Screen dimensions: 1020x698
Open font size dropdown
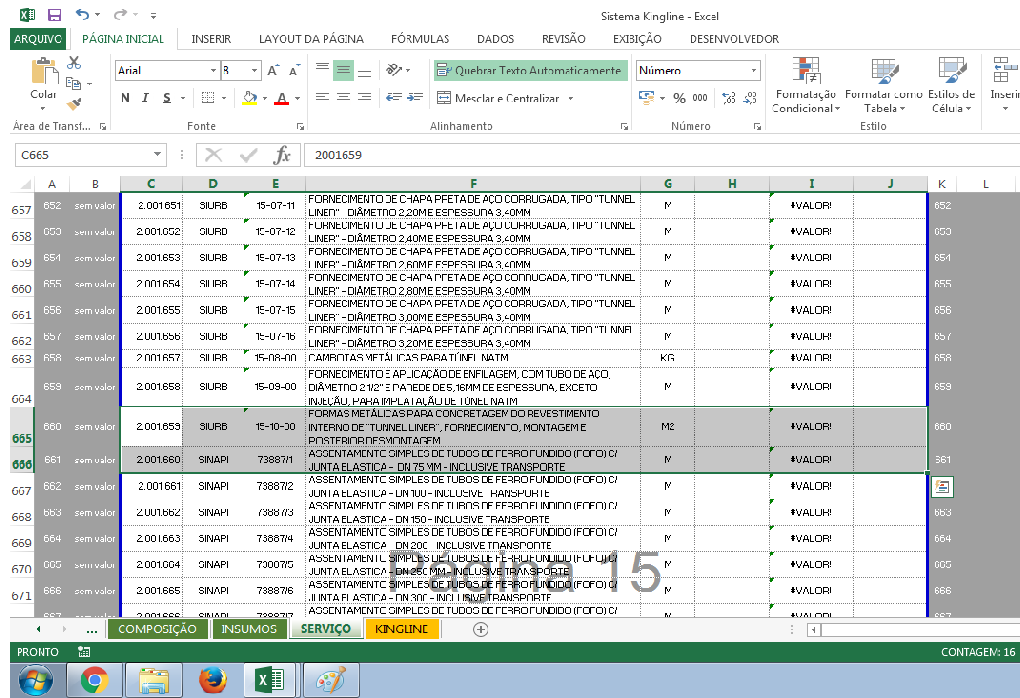[254, 70]
